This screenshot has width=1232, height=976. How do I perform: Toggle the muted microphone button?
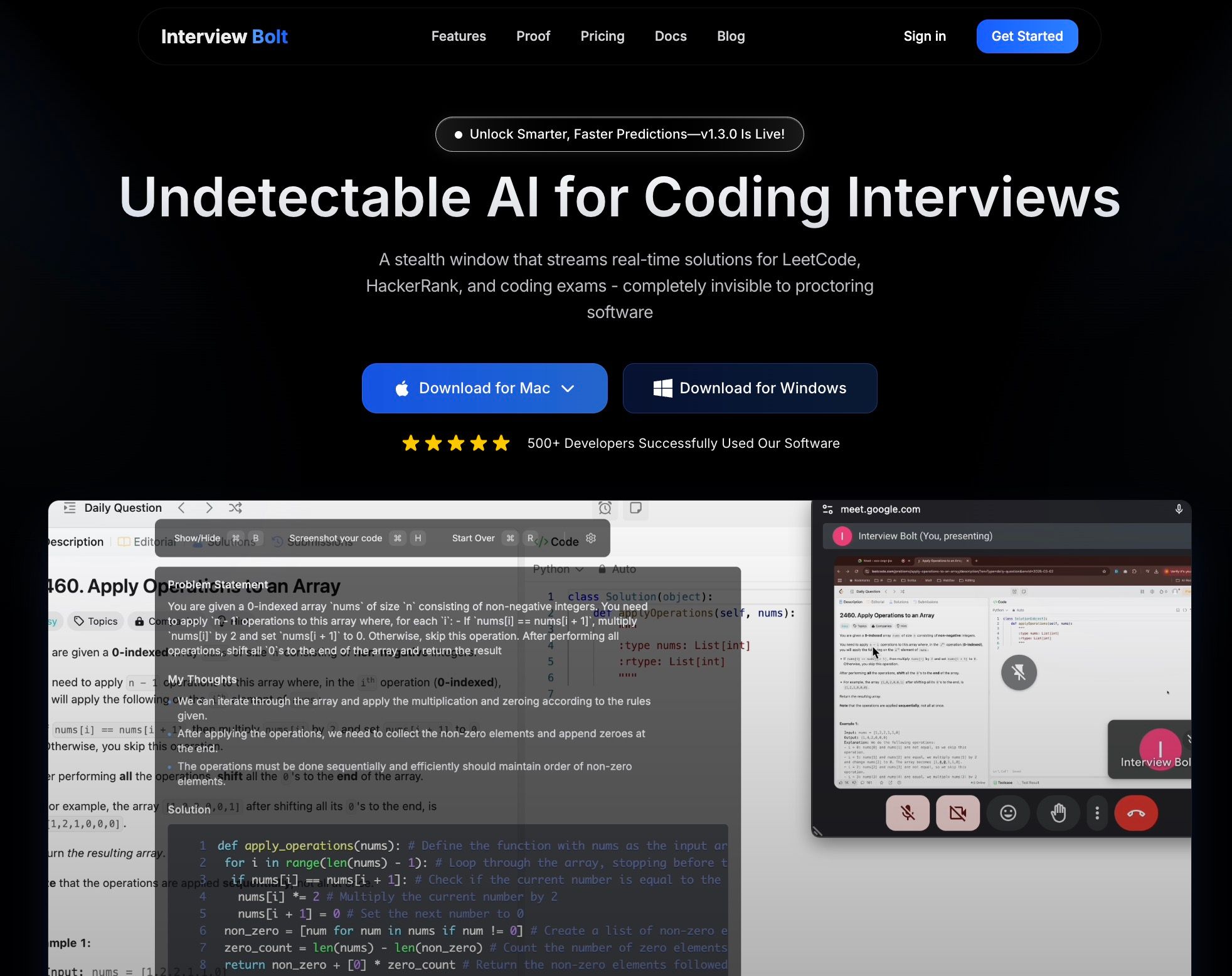[x=907, y=813]
